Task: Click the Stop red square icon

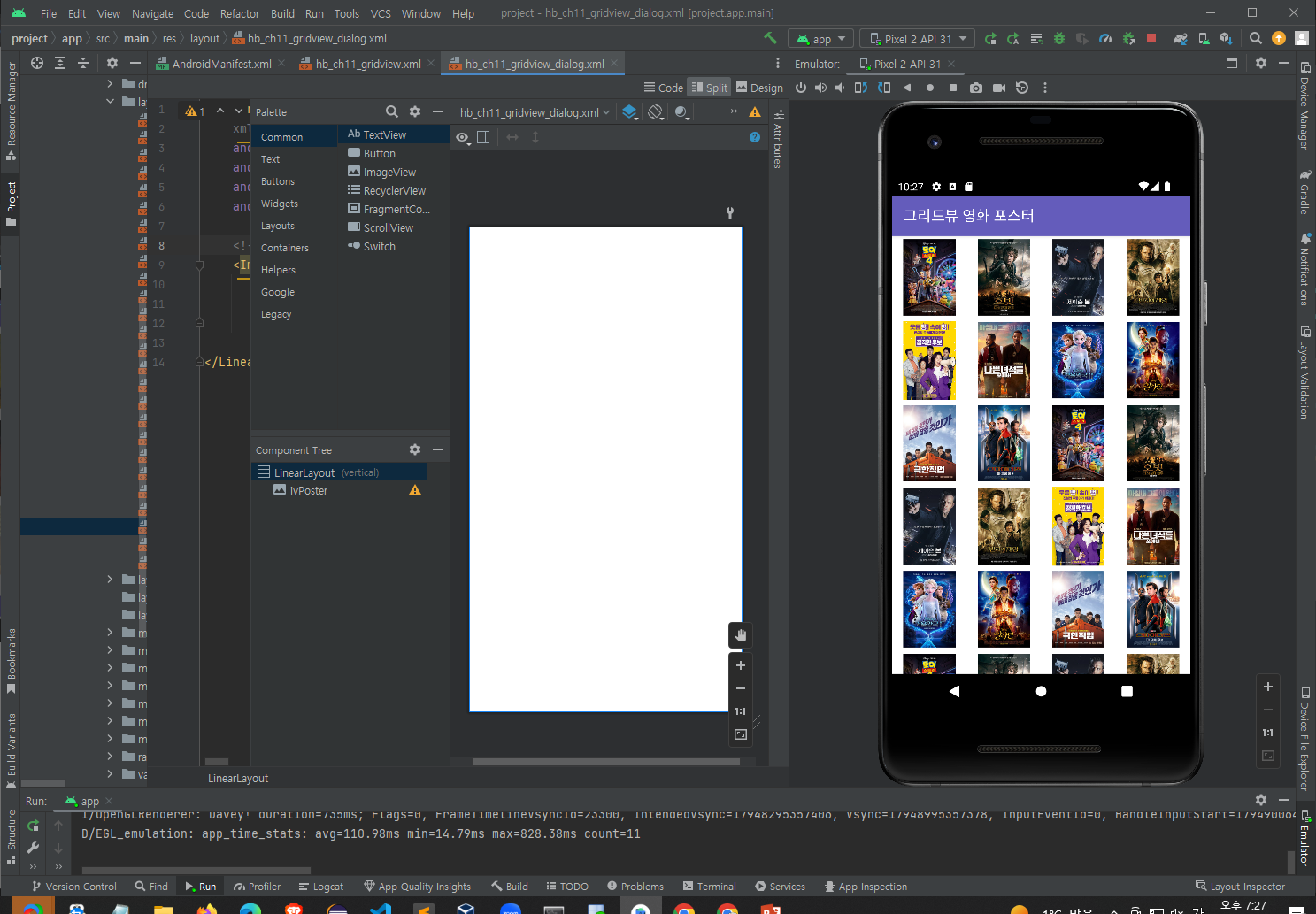Action: click(1151, 38)
